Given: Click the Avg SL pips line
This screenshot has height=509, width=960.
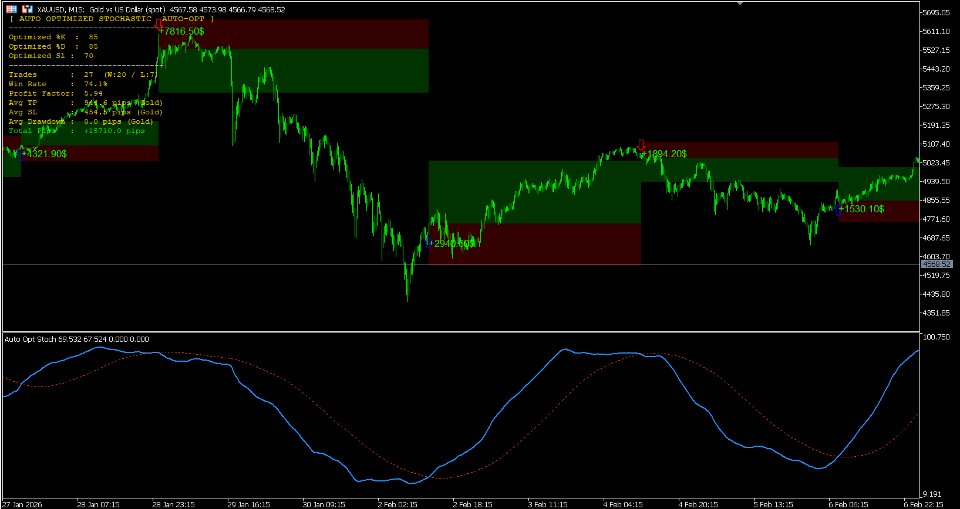Looking at the screenshot, I should (x=86, y=112).
